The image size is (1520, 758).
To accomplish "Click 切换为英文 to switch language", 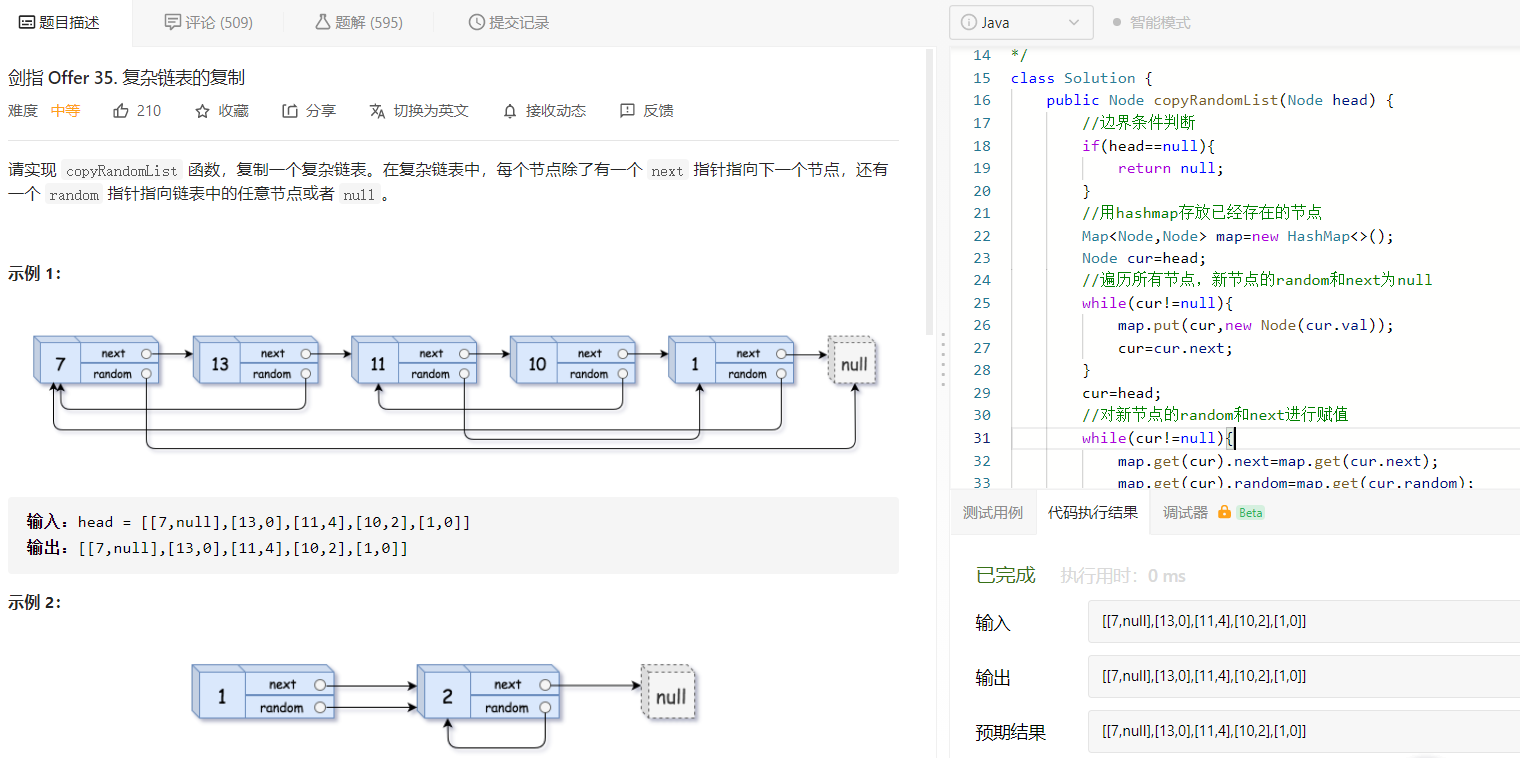I will coord(419,111).
